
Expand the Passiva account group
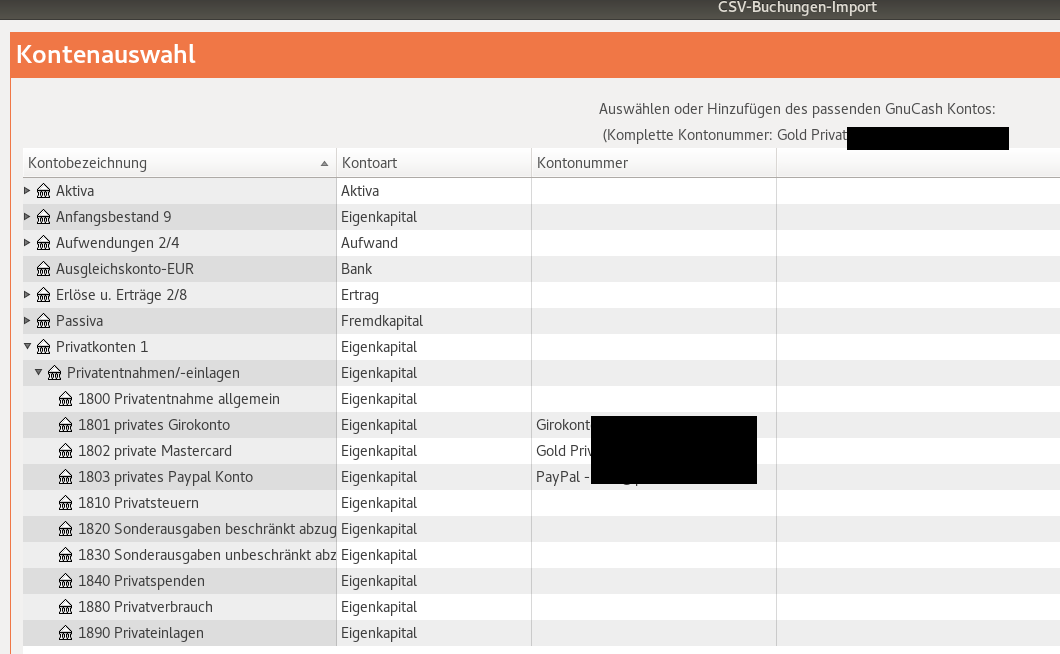(x=27, y=320)
